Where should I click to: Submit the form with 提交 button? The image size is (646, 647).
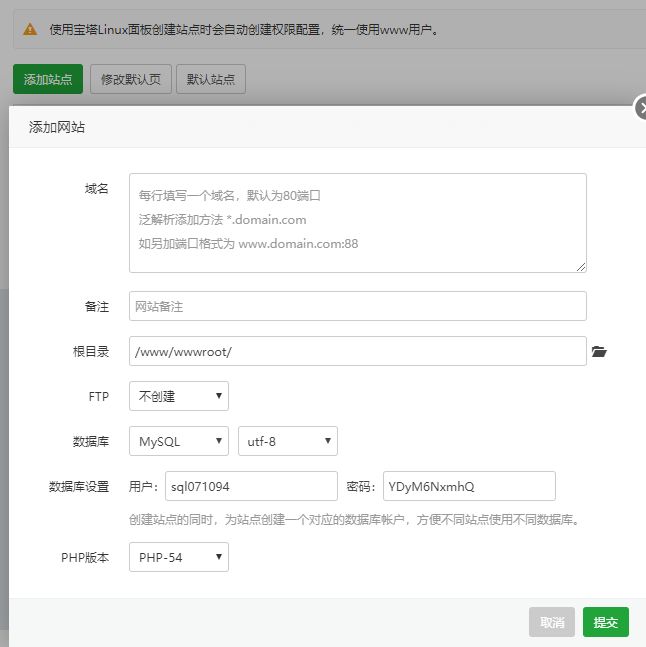tap(606, 622)
